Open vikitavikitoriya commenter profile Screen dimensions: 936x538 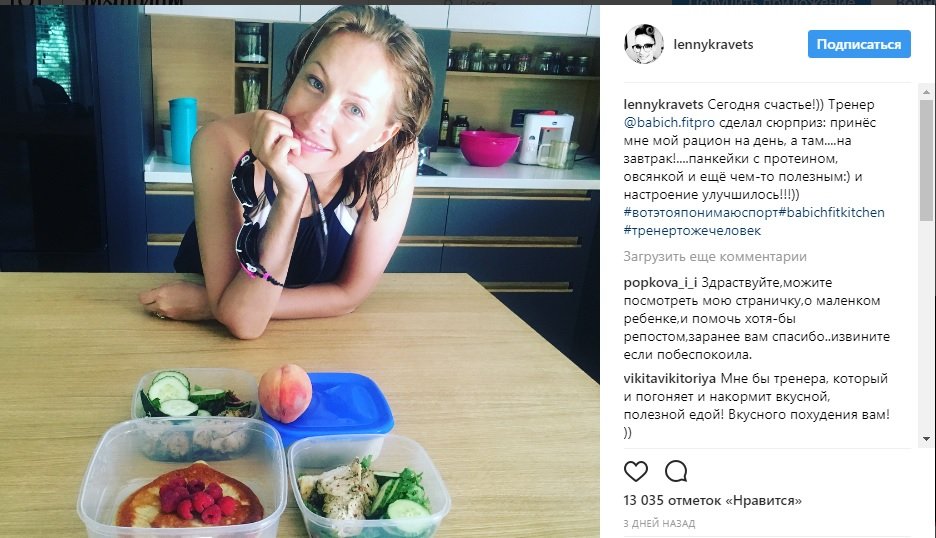[670, 379]
